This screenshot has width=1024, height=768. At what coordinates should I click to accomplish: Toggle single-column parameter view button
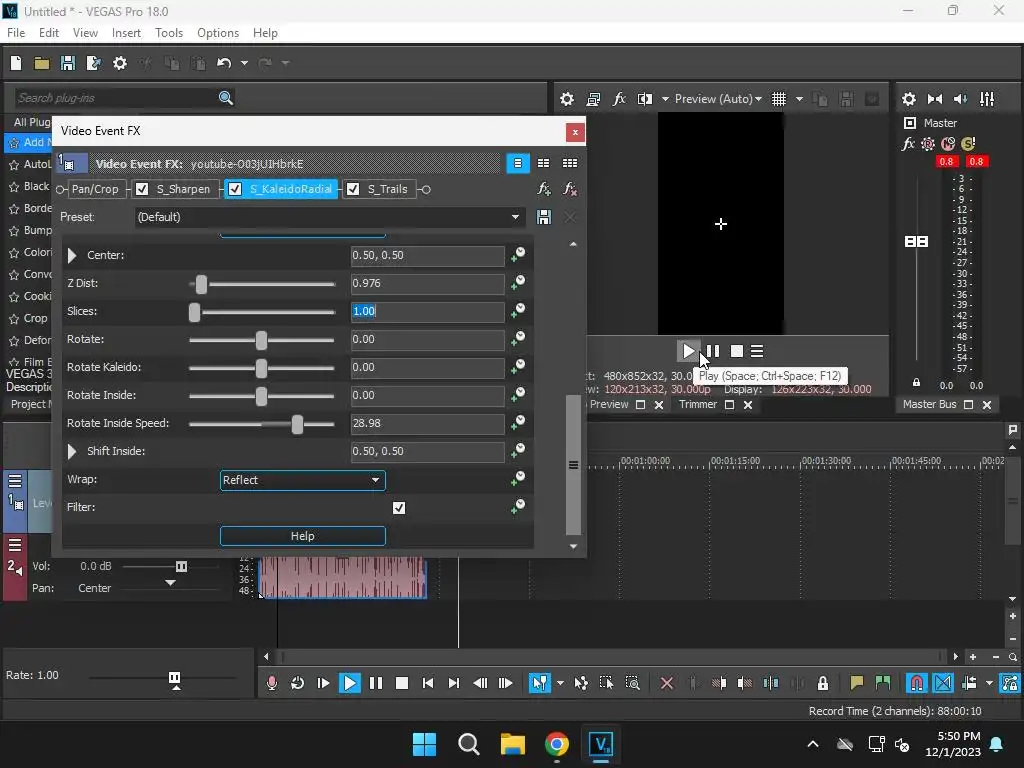tap(518, 163)
